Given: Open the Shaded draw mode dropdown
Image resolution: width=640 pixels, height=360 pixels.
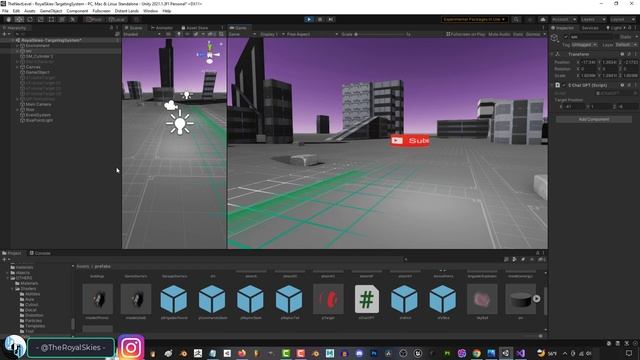Looking at the screenshot, I should click(142, 34).
